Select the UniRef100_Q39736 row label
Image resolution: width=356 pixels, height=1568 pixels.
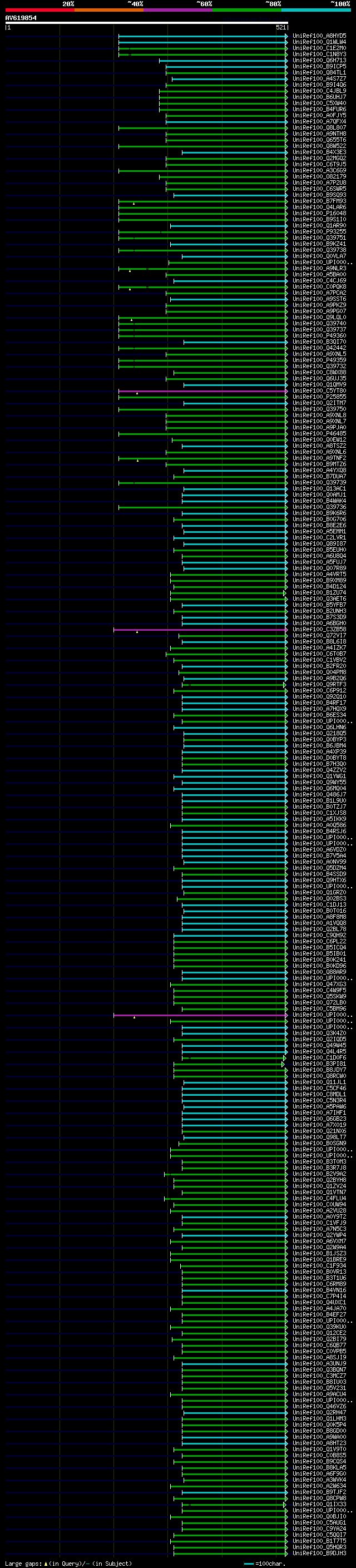(x=319, y=507)
